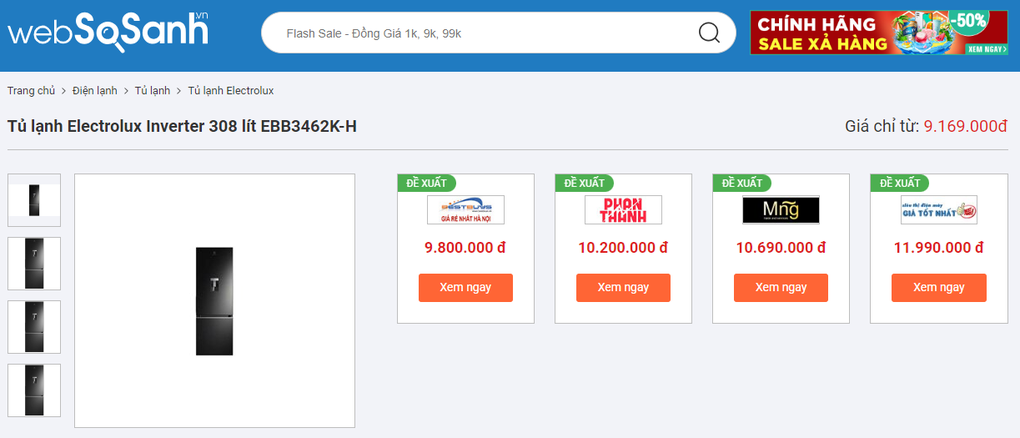Click the Bestbuys store logo
This screenshot has width=1020, height=438.
[466, 210]
